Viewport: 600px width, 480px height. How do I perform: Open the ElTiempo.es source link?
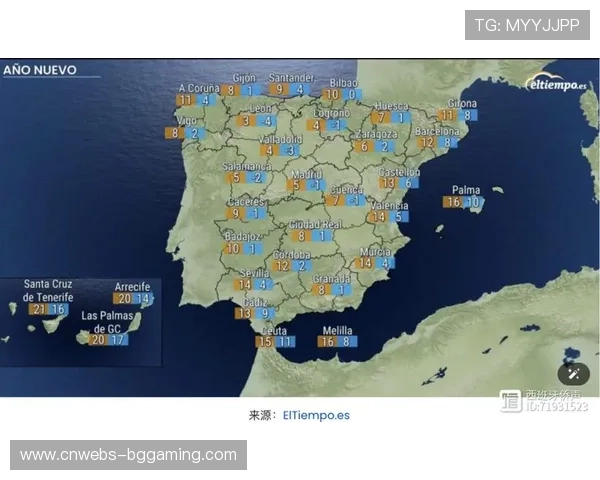point(316,414)
